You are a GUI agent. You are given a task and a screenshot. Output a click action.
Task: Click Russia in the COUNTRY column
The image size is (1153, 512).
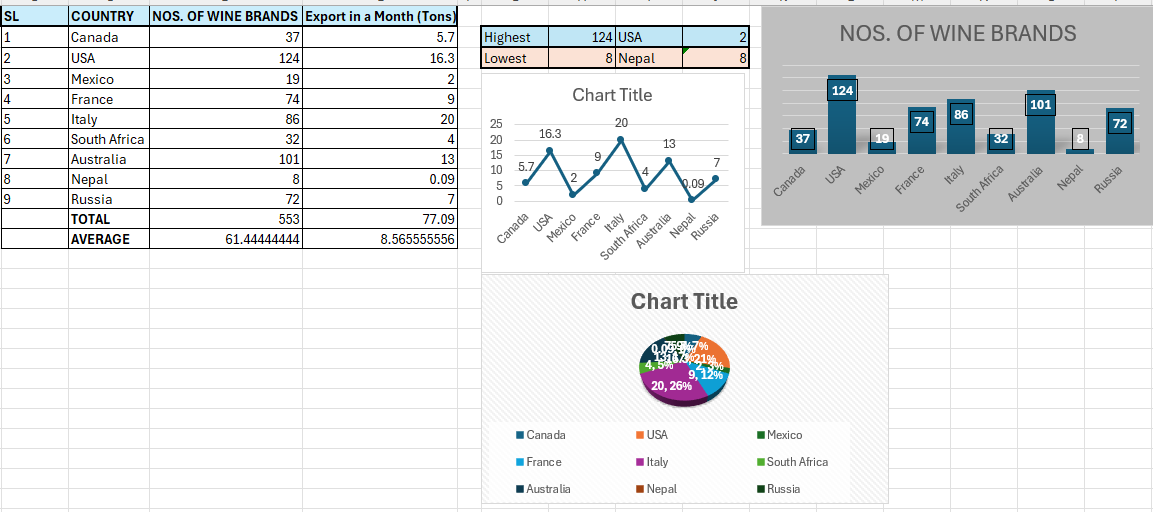[x=109, y=199]
